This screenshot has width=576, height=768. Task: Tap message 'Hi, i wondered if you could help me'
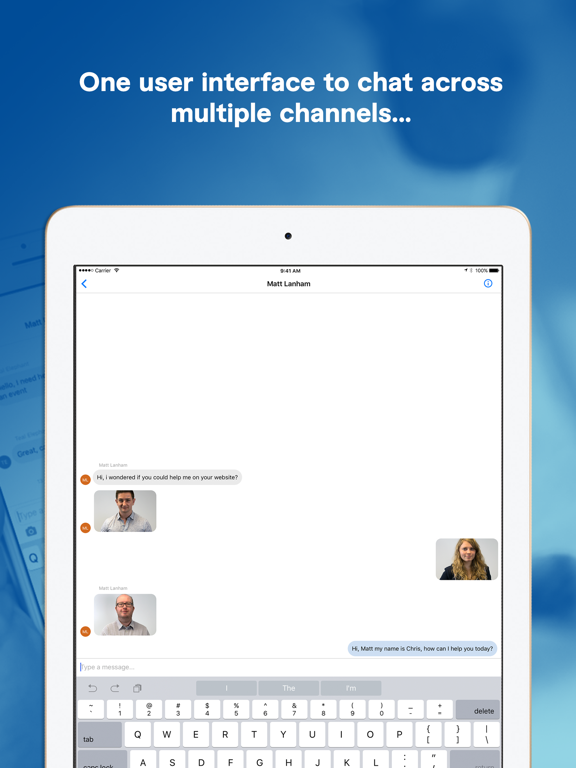(x=167, y=477)
